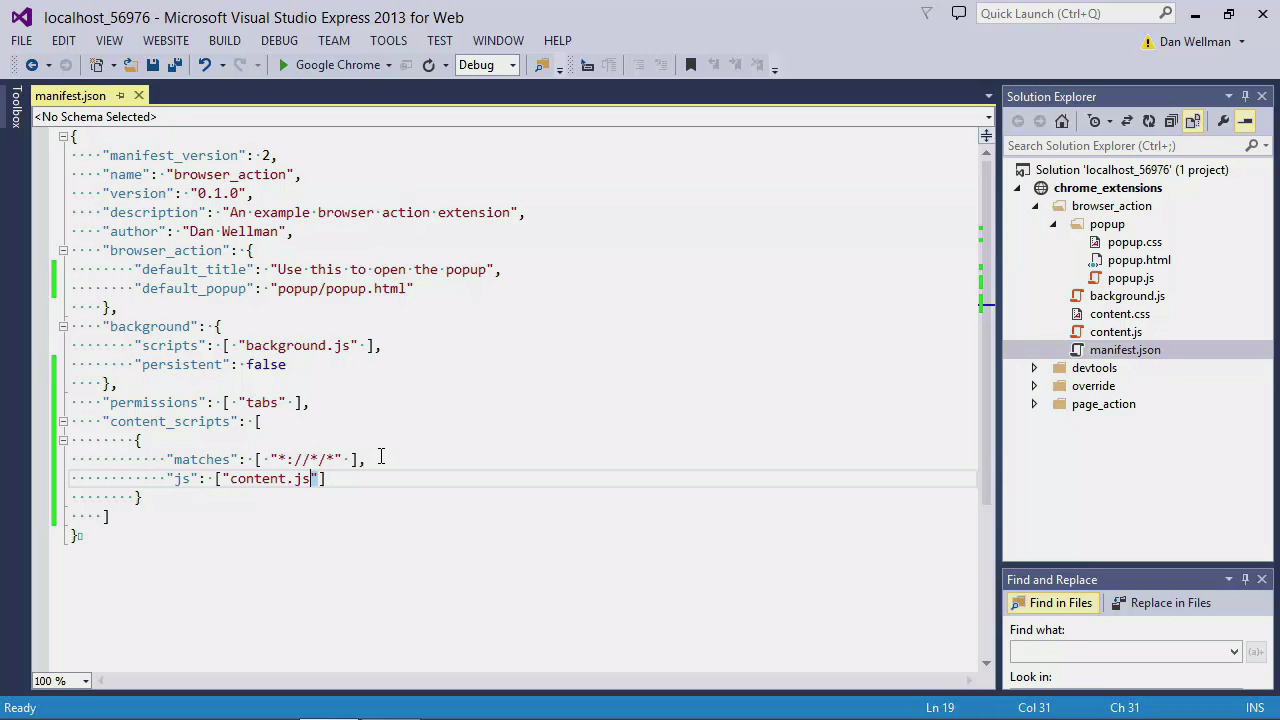The width and height of the screenshot is (1280, 720).
Task: Navigate backward with the toolbar back arrow
Action: [32, 65]
